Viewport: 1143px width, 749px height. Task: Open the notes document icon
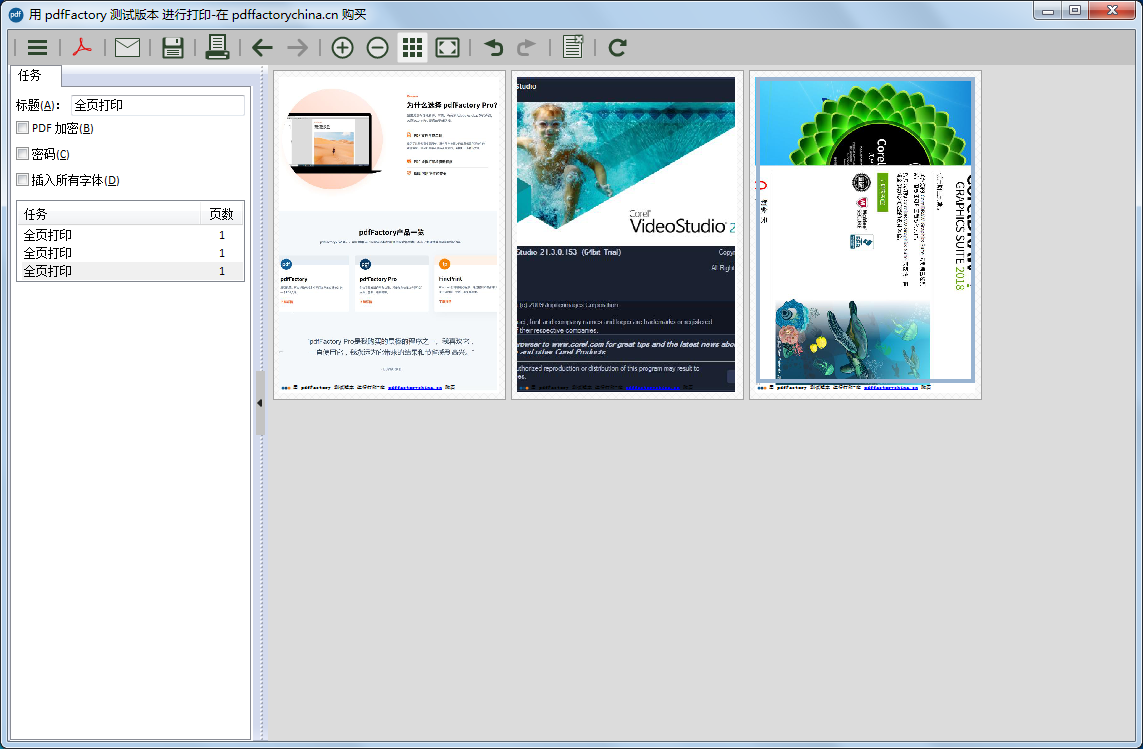[573, 47]
